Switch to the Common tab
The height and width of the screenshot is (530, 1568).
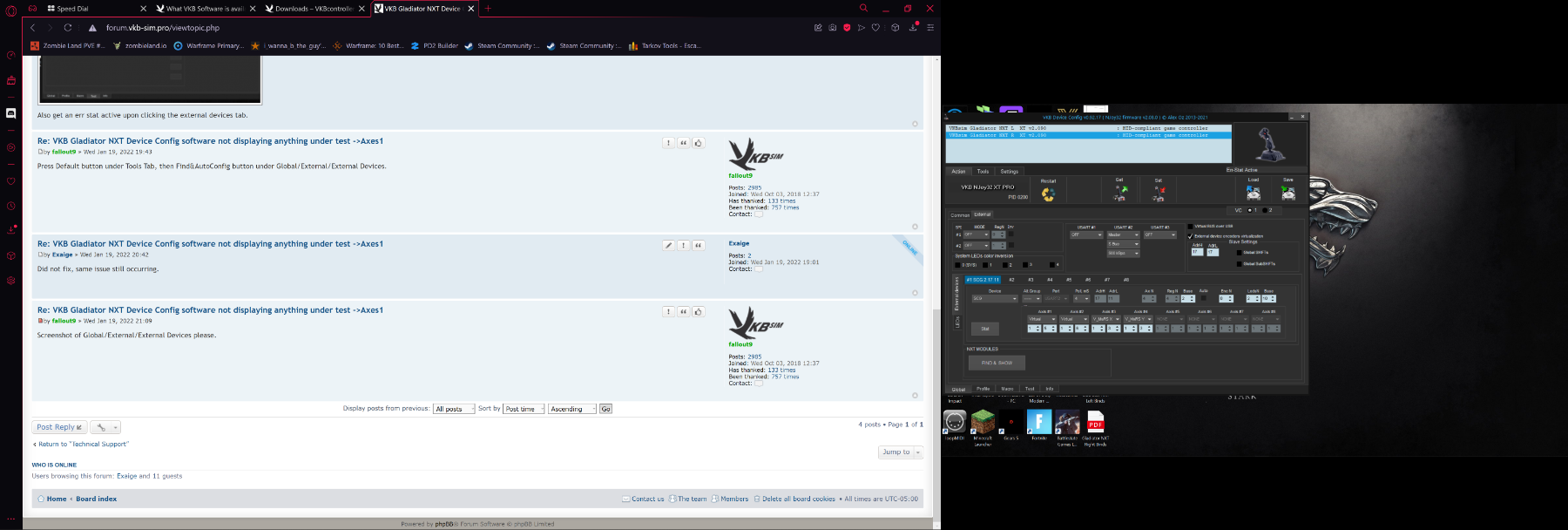[x=960, y=214]
